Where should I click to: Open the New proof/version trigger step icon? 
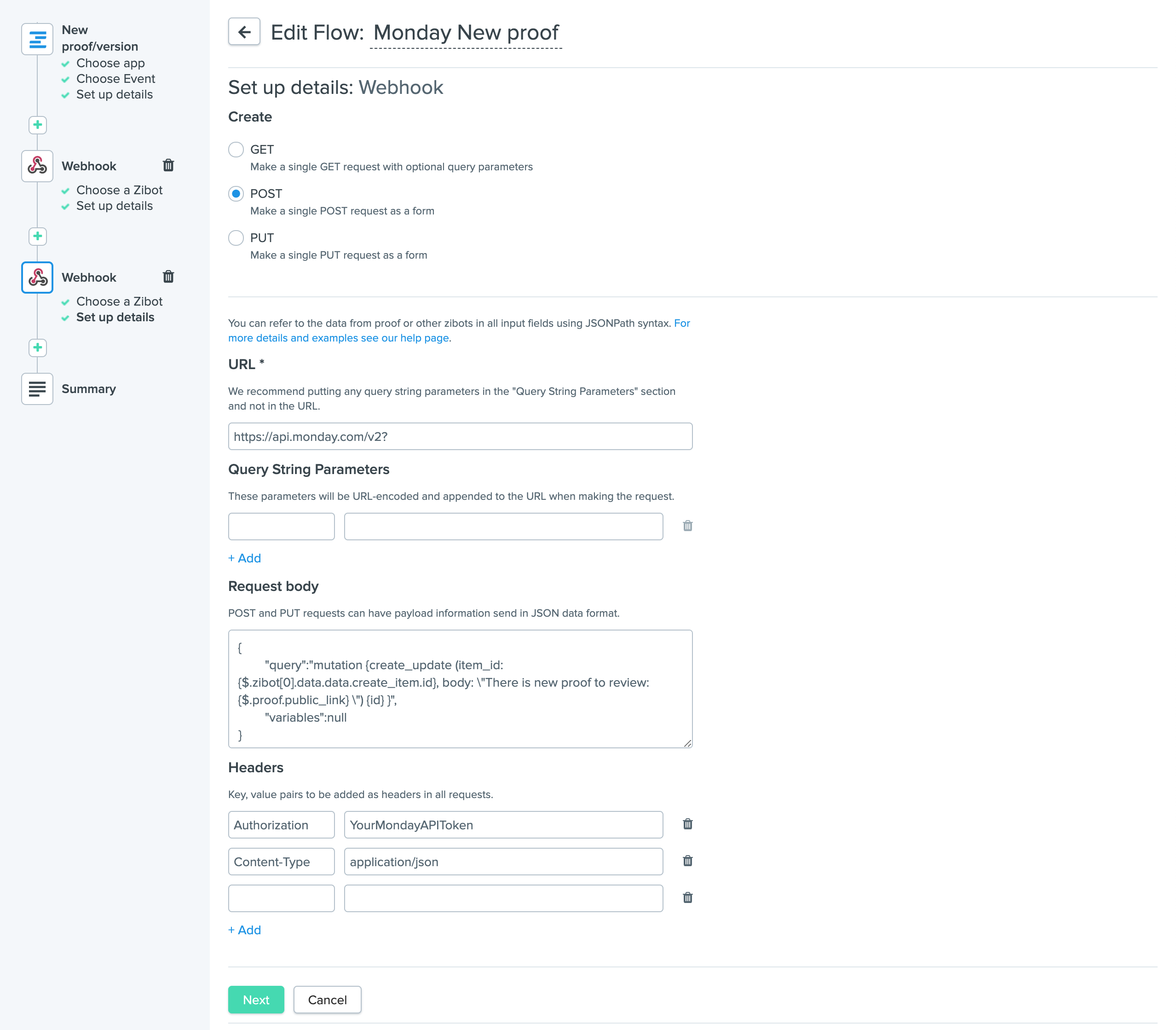click(37, 39)
